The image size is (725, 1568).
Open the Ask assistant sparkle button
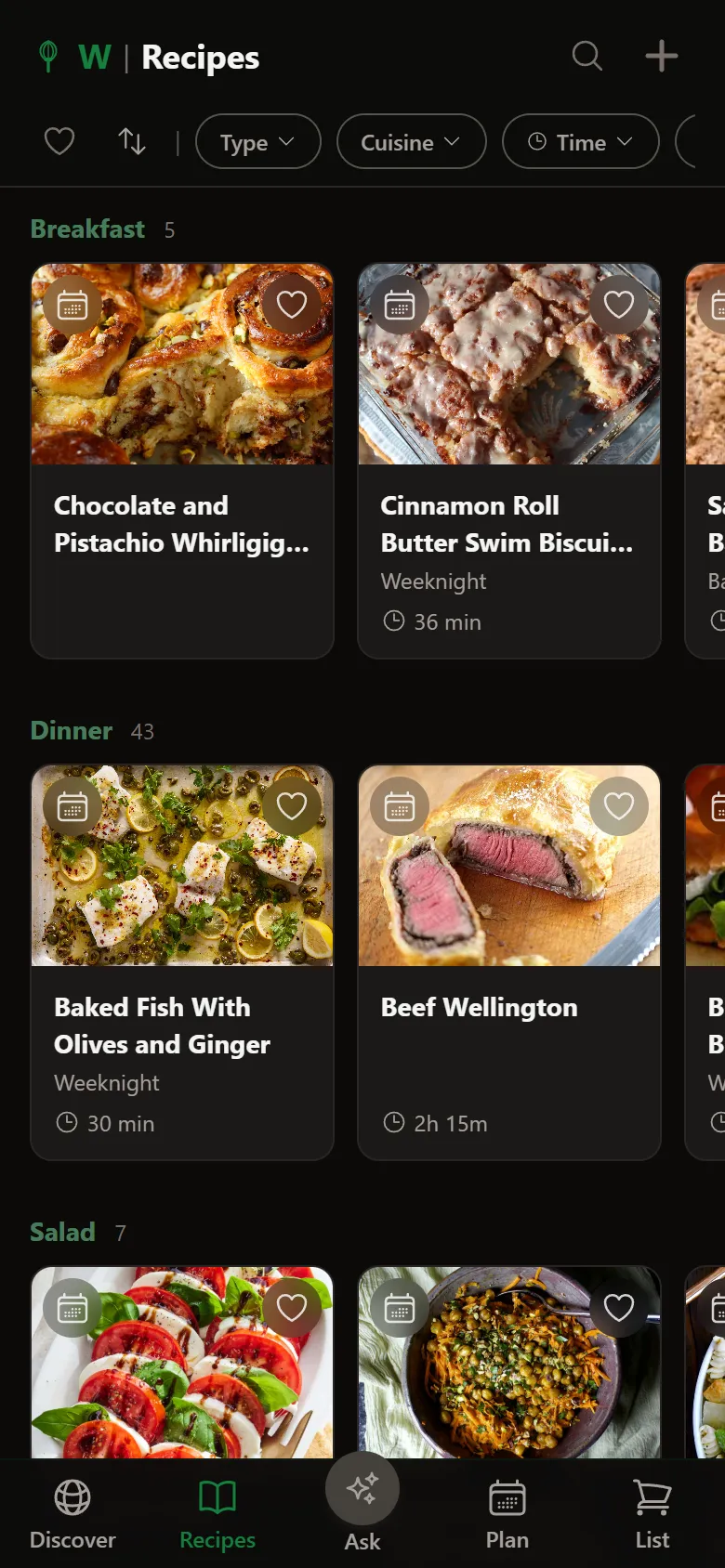tap(362, 1489)
